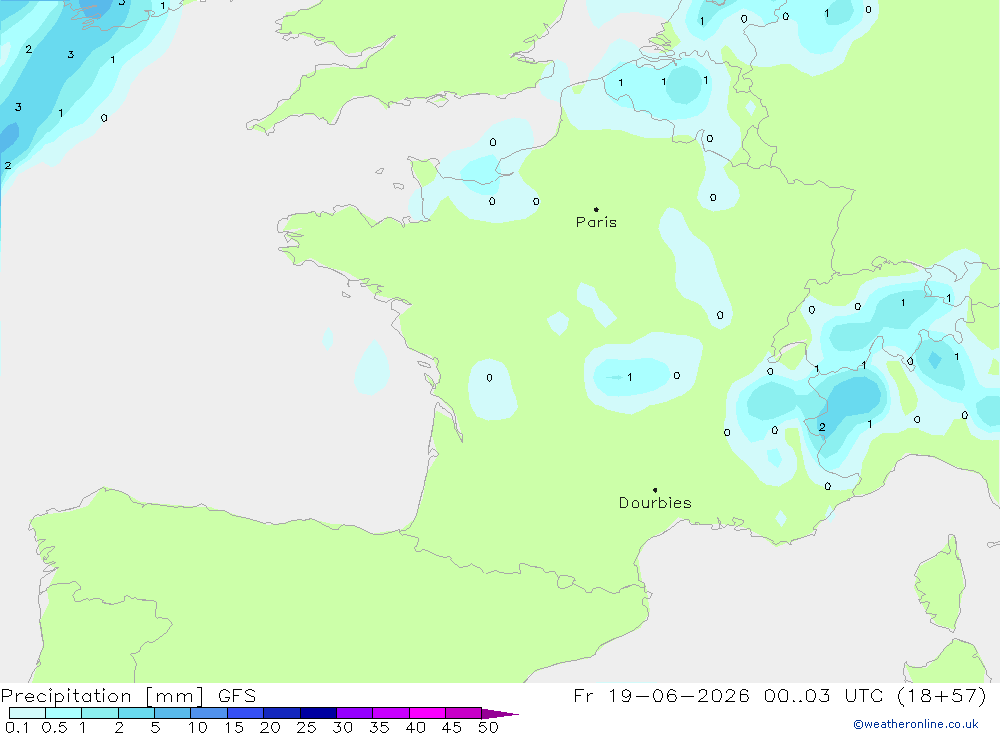This screenshot has width=1000, height=733.
Task: Click the (18+57) model run text
Action: click(x=942, y=695)
